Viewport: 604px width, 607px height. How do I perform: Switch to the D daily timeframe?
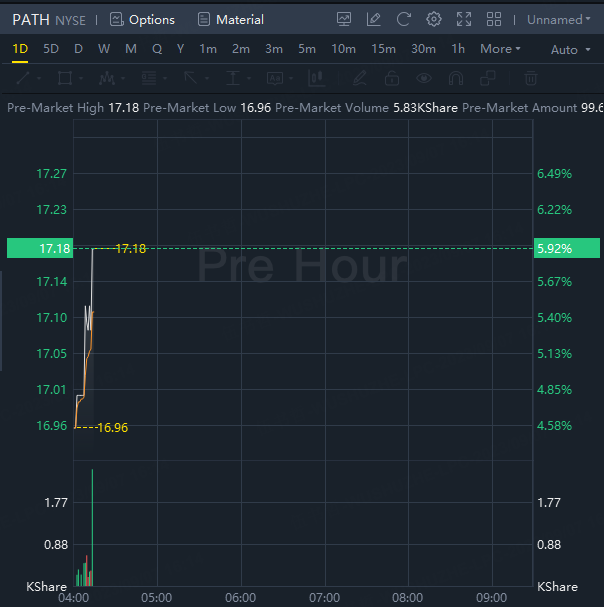pos(78,49)
